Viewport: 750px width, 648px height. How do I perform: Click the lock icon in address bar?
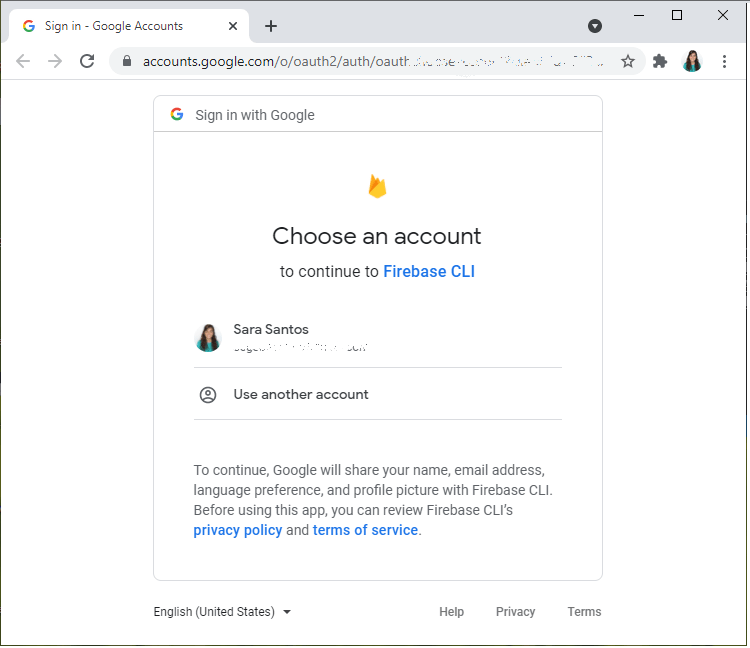pyautogui.click(x=126, y=61)
